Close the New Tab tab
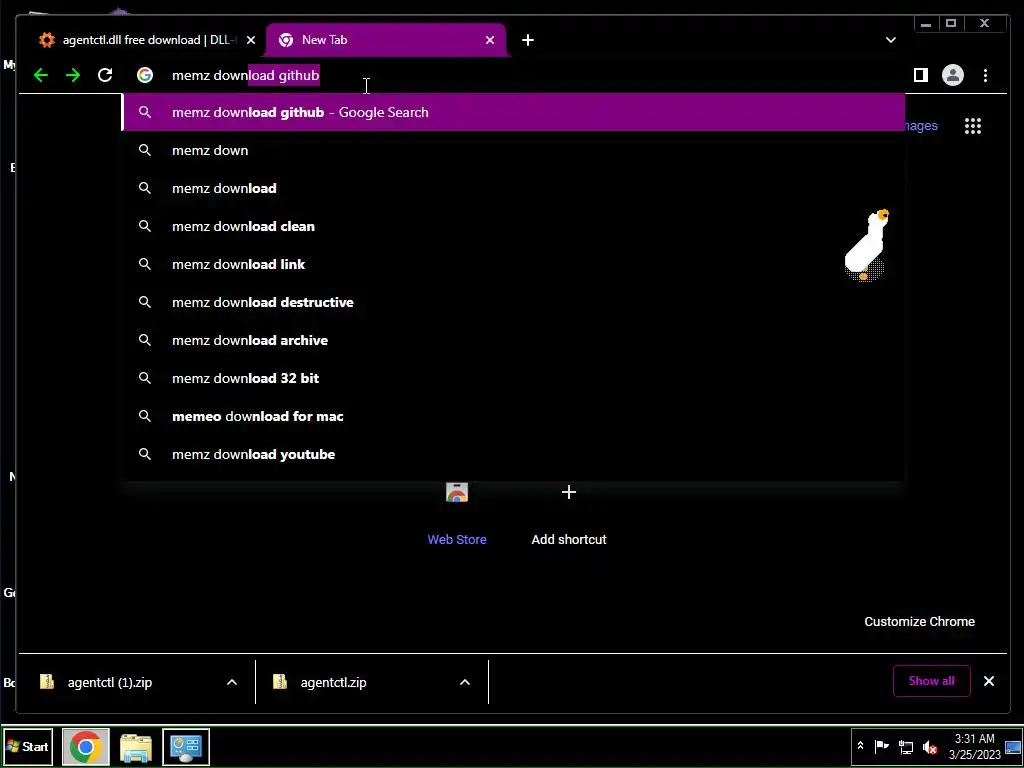The image size is (1024, 768). (x=490, y=40)
